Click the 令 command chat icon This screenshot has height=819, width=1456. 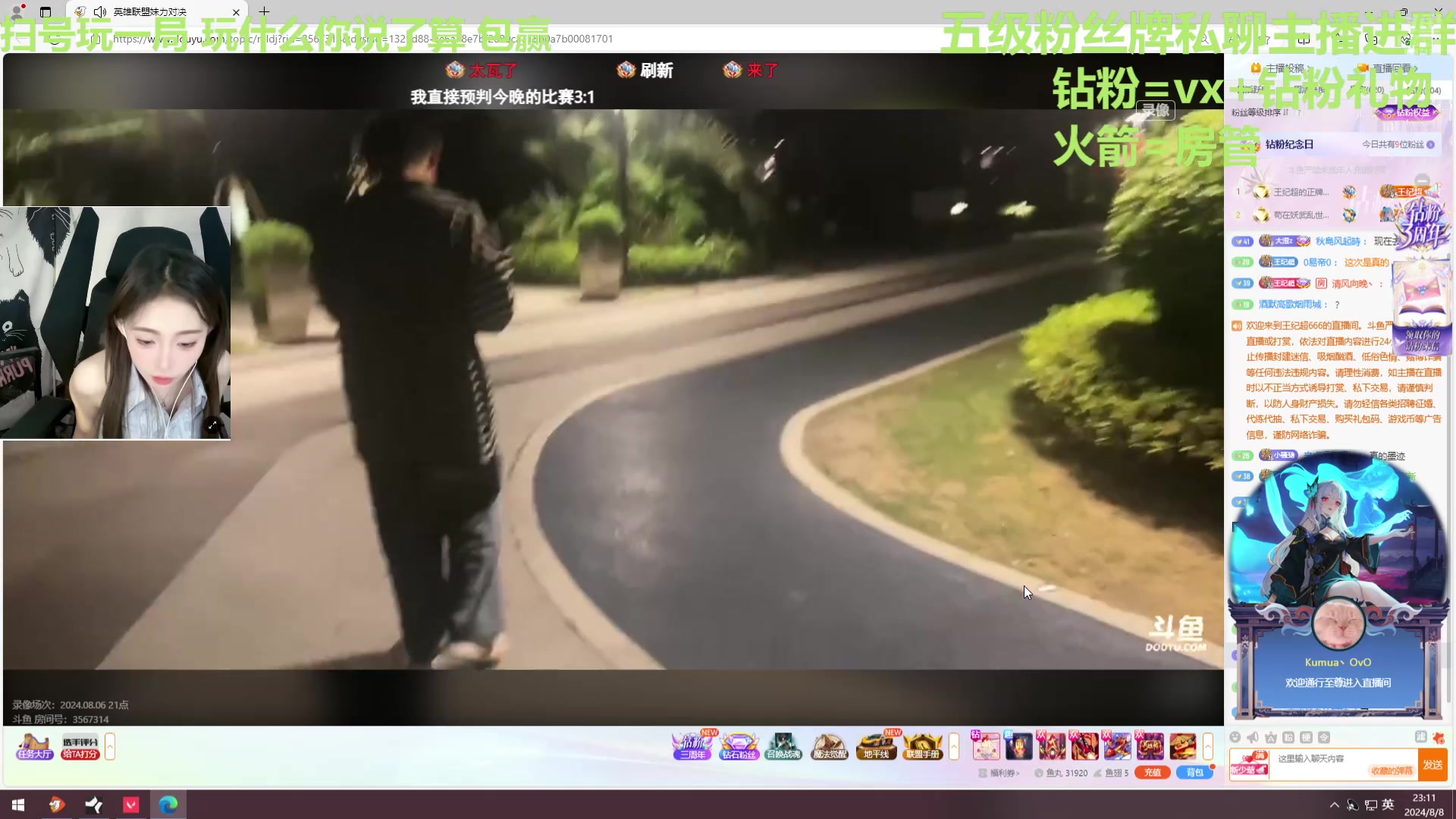click(1324, 737)
